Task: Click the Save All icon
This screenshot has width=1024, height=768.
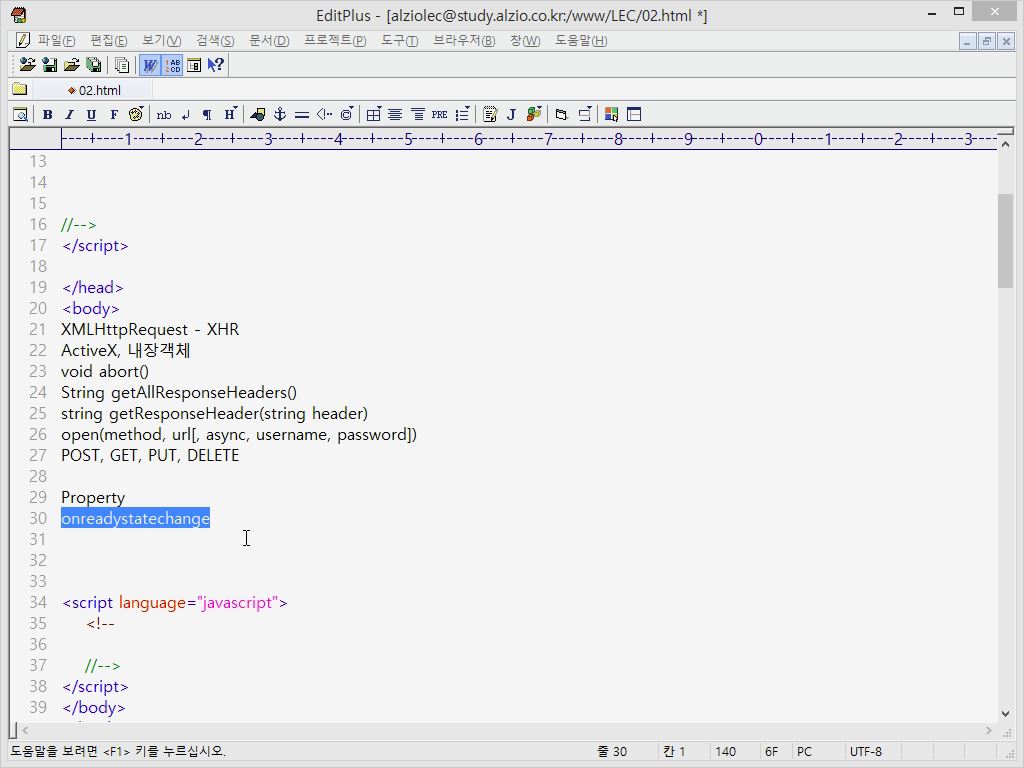Action: point(94,65)
